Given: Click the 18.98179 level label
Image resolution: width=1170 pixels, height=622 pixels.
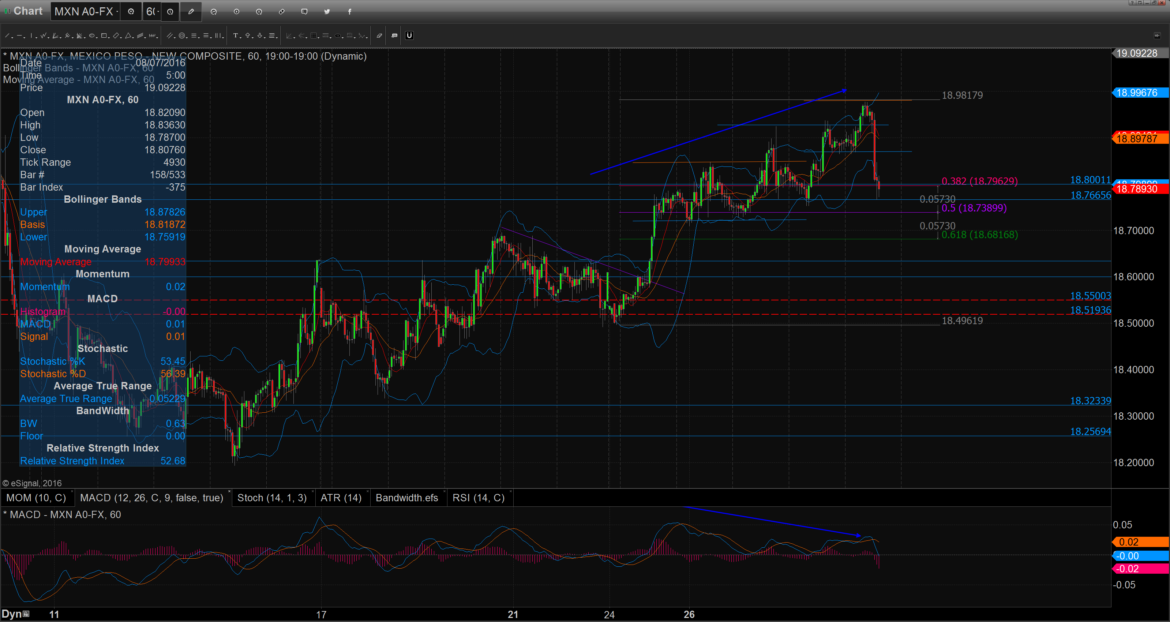Looking at the screenshot, I should [962, 95].
